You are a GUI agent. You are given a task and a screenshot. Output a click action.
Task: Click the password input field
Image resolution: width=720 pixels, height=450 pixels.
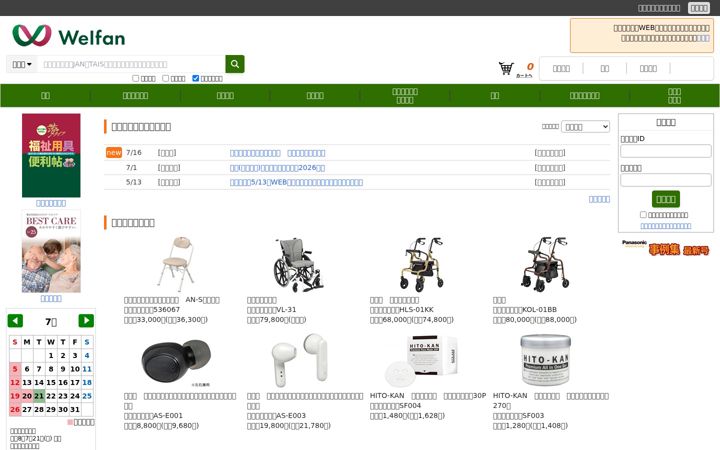(665, 180)
